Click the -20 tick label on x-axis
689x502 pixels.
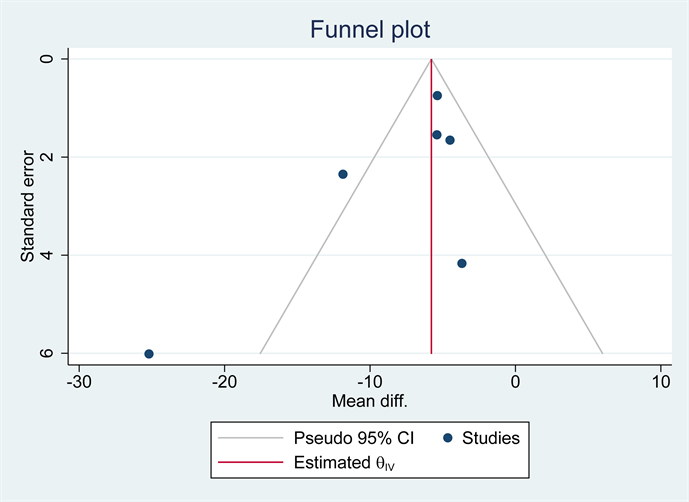pyautogui.click(x=224, y=382)
